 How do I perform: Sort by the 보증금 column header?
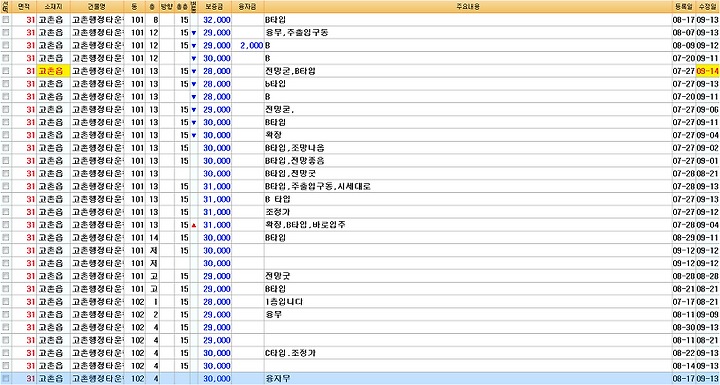214,6
